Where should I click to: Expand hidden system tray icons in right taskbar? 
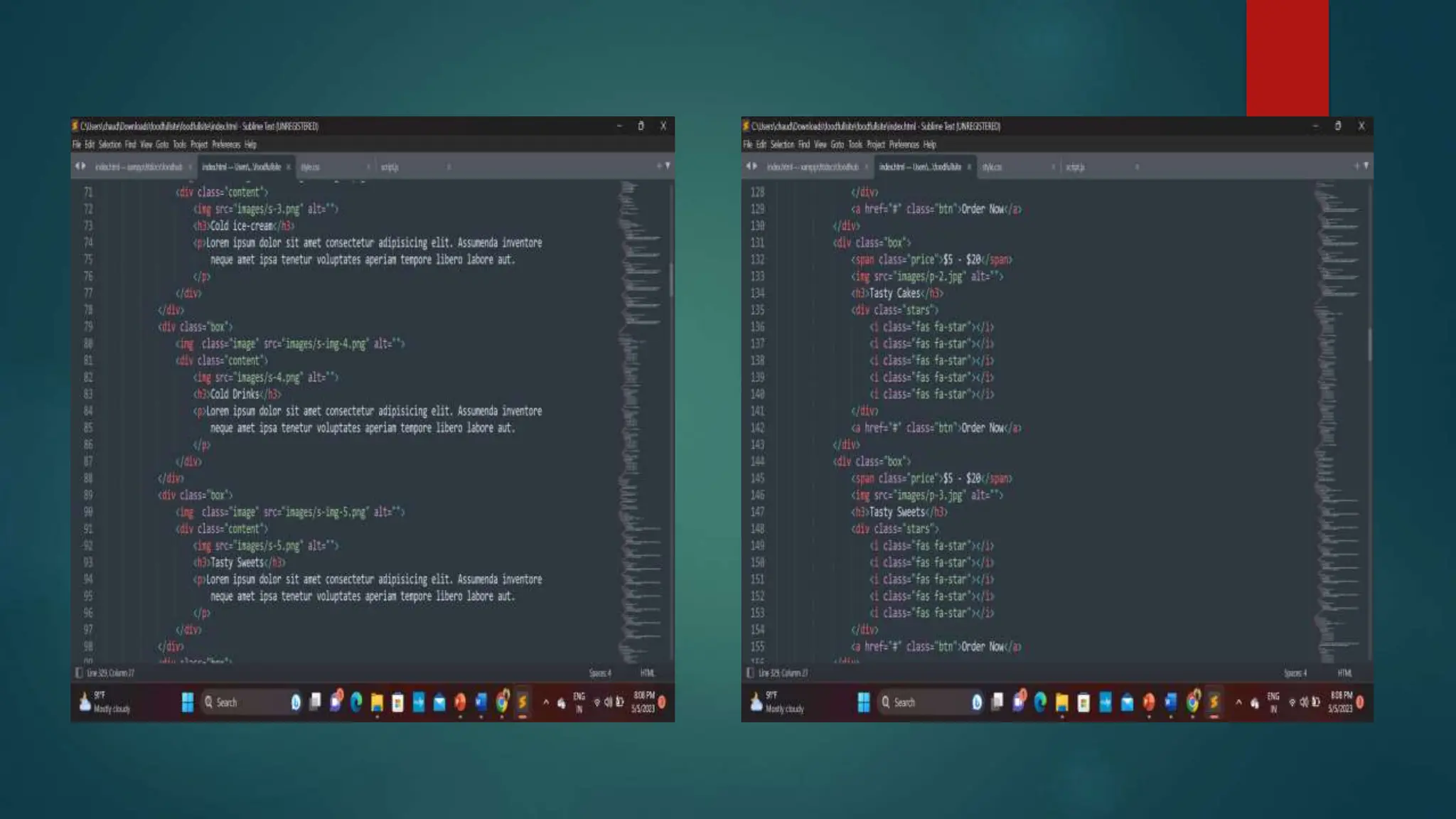1238,702
